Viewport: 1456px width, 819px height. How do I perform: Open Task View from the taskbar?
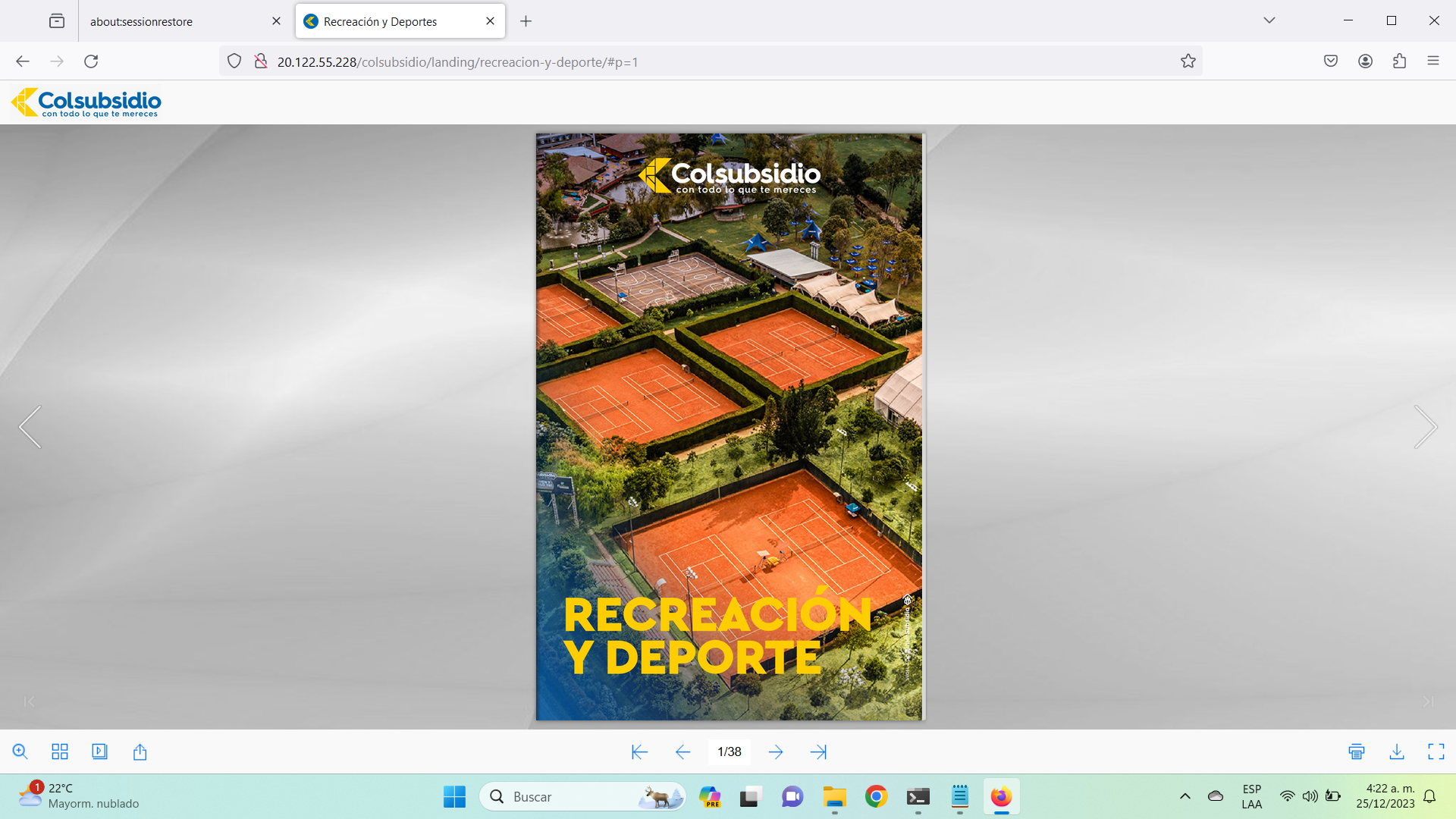(x=750, y=796)
